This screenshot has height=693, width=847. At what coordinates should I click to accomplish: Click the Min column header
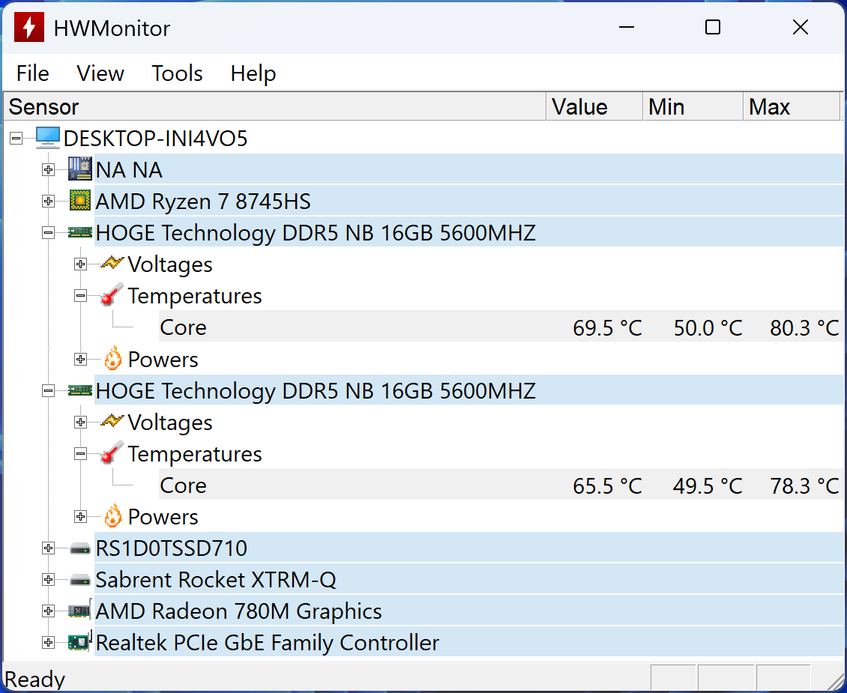pos(693,106)
